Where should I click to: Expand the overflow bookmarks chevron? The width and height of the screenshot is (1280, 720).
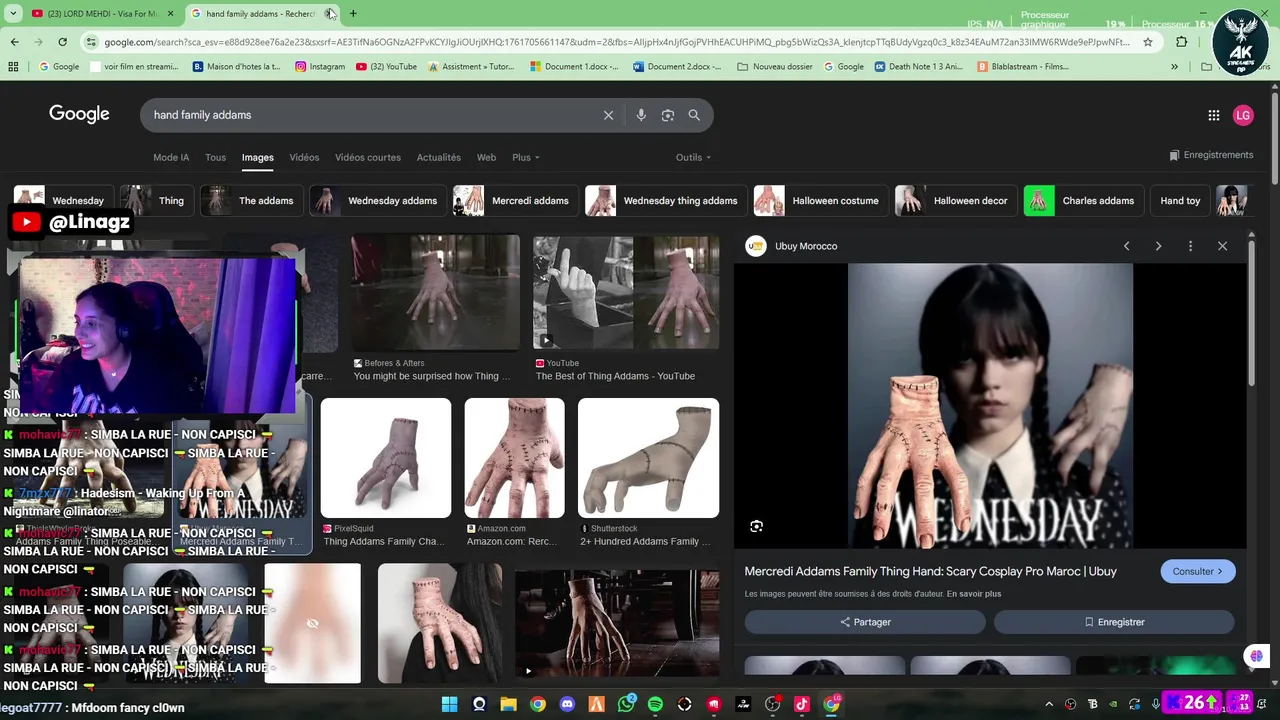tap(1174, 67)
